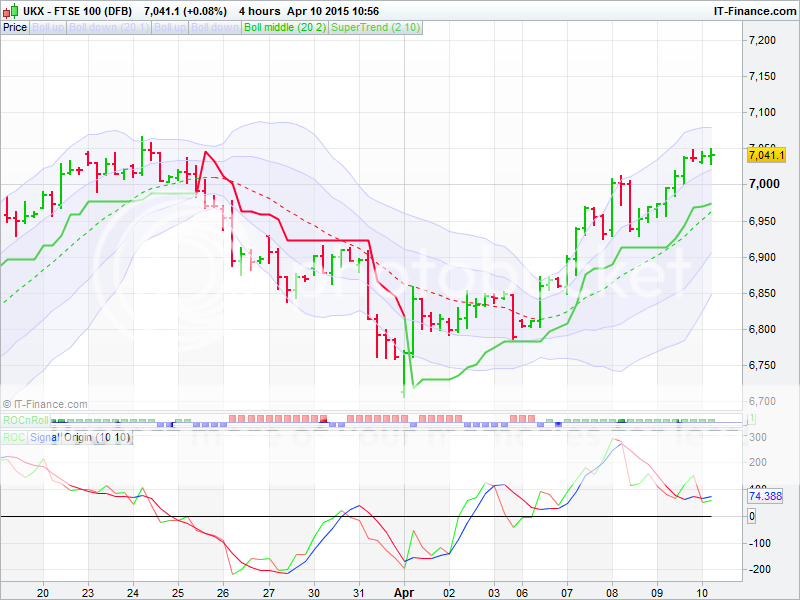Click the current price tag 7,041.1

[x=766, y=154]
